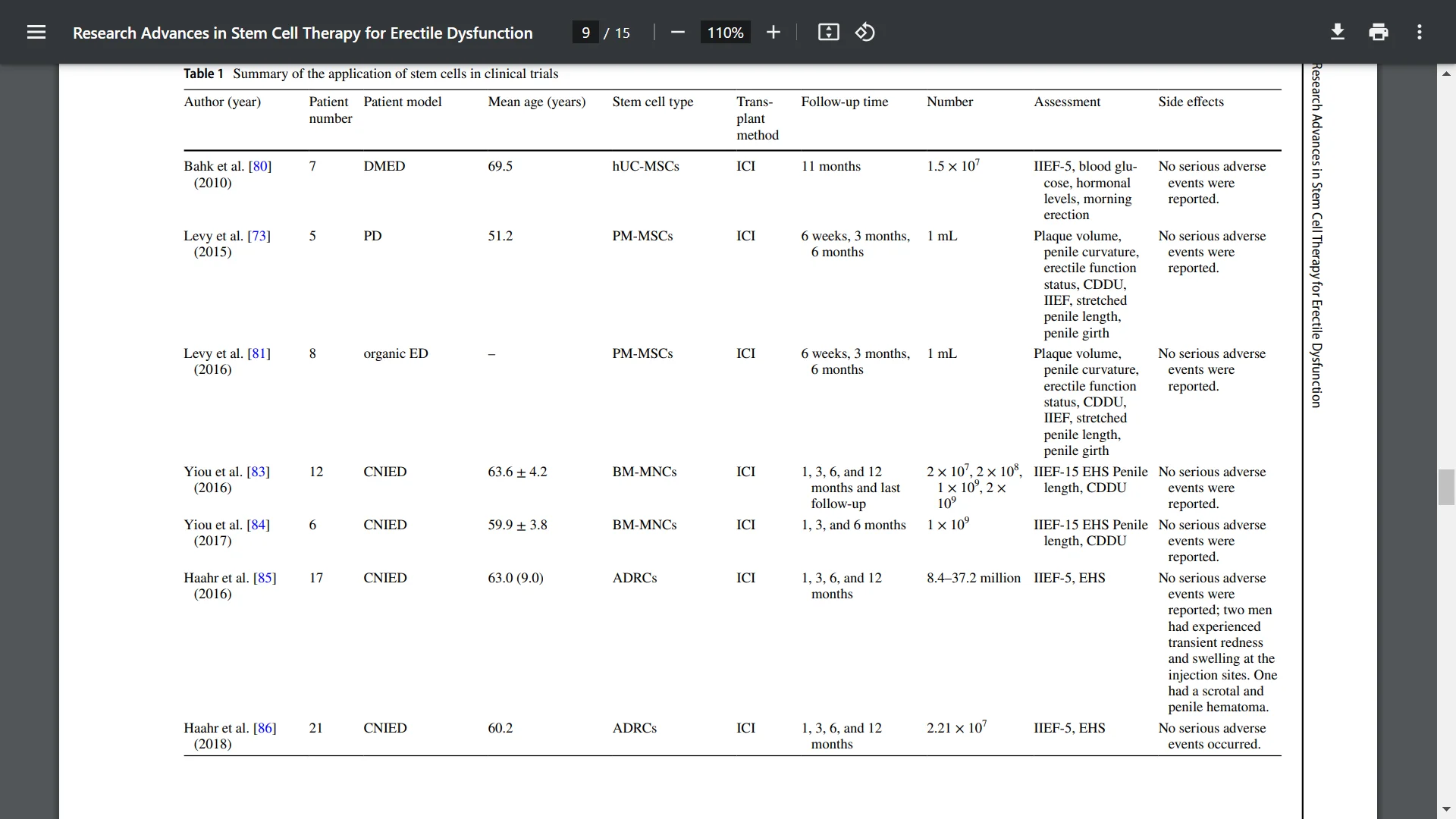
Task: Click the 'Author (year)' column header
Action: click(222, 102)
